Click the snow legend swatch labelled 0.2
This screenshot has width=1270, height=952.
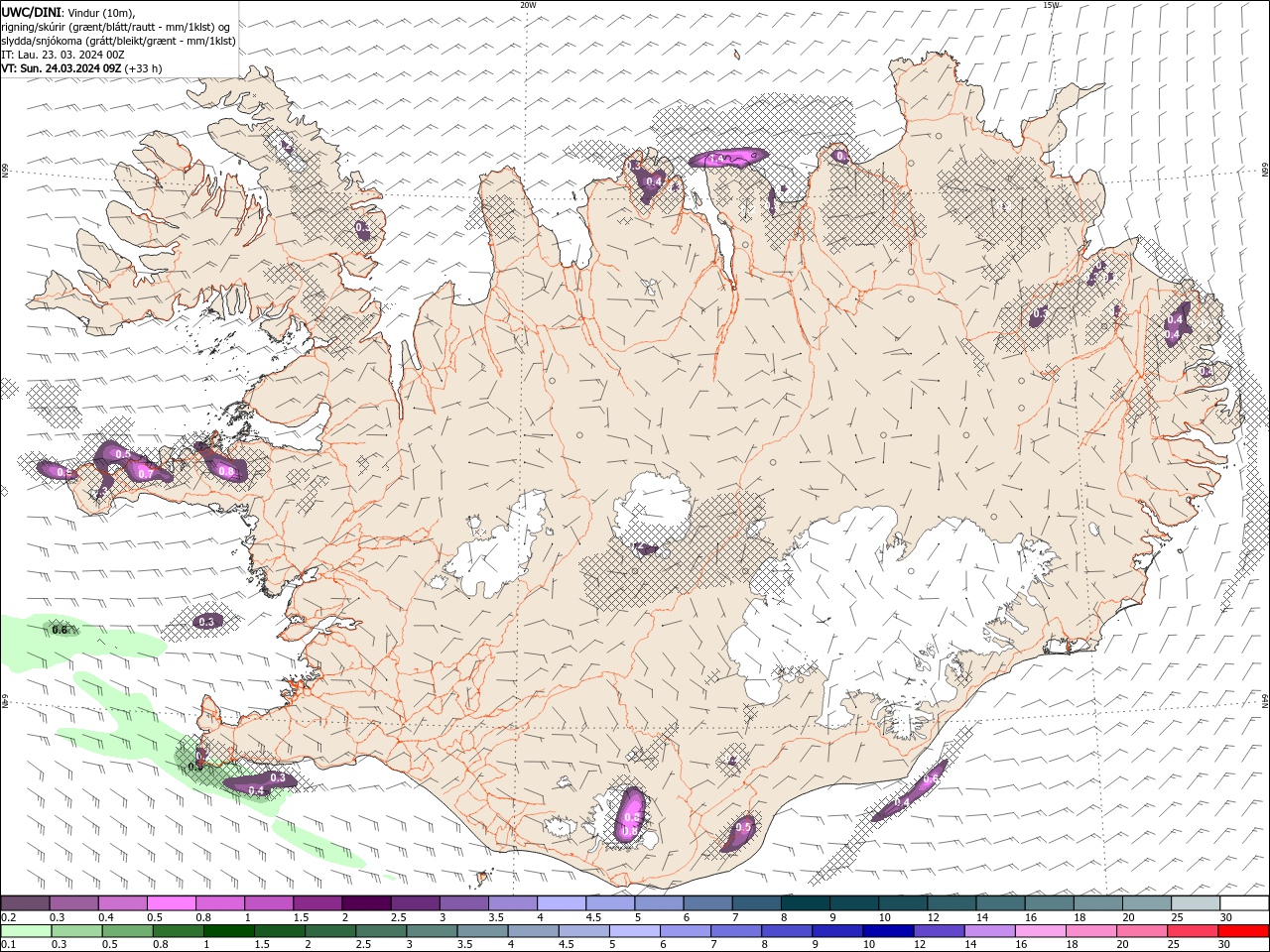pyautogui.click(x=25, y=903)
